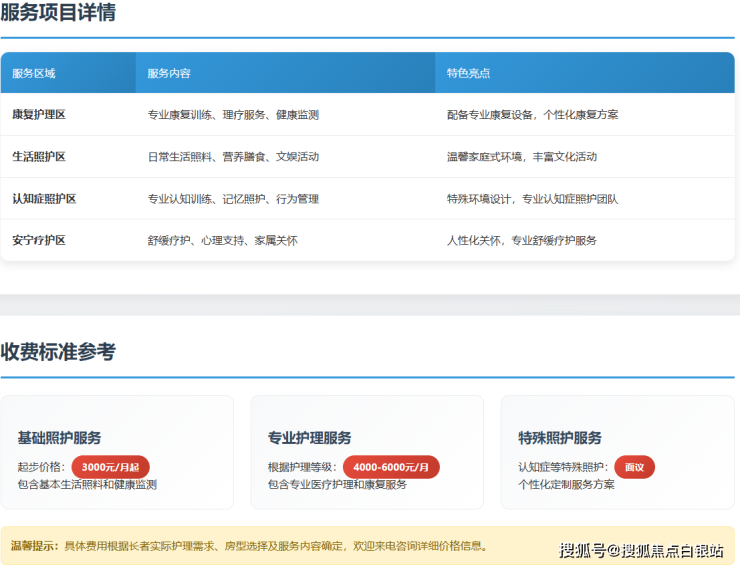Click the 服务项目详情 section heading

point(58,13)
